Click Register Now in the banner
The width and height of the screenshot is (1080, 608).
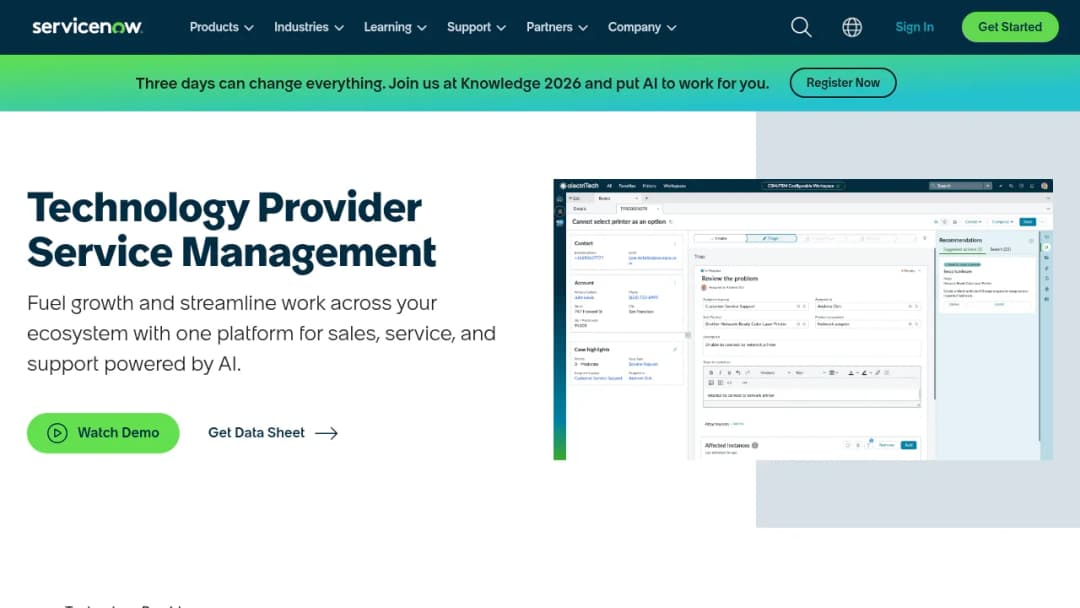pos(843,83)
